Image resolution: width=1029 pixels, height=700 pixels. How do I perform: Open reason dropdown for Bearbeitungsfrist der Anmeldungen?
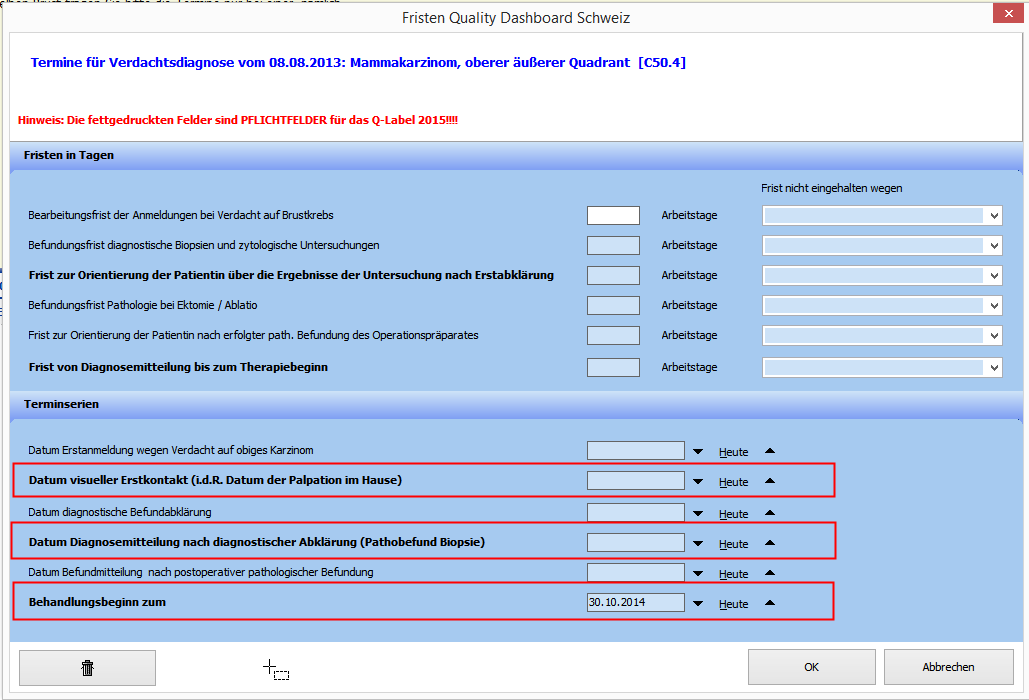point(994,215)
